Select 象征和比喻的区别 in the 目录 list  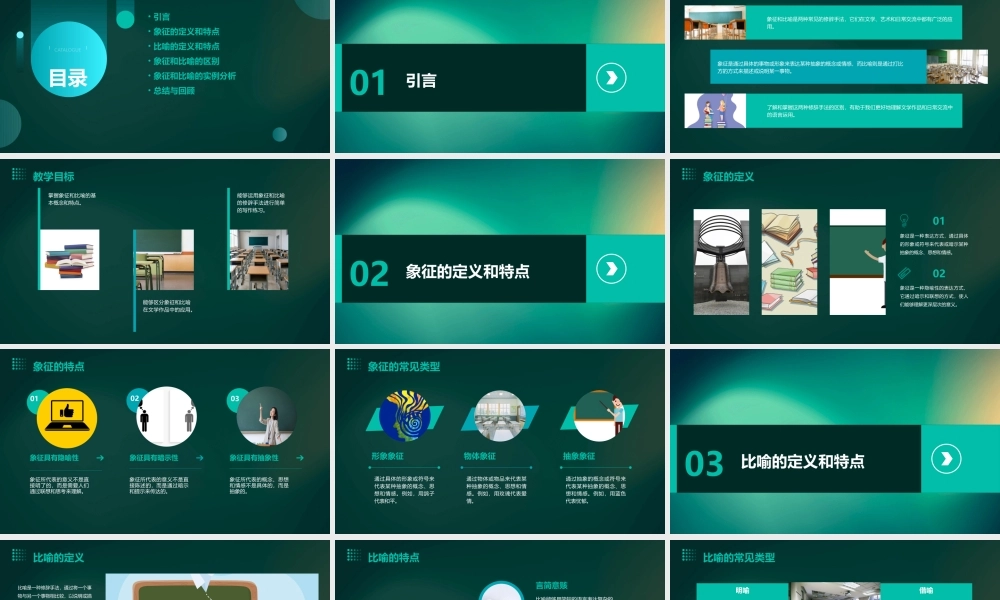pyautogui.click(x=186, y=61)
